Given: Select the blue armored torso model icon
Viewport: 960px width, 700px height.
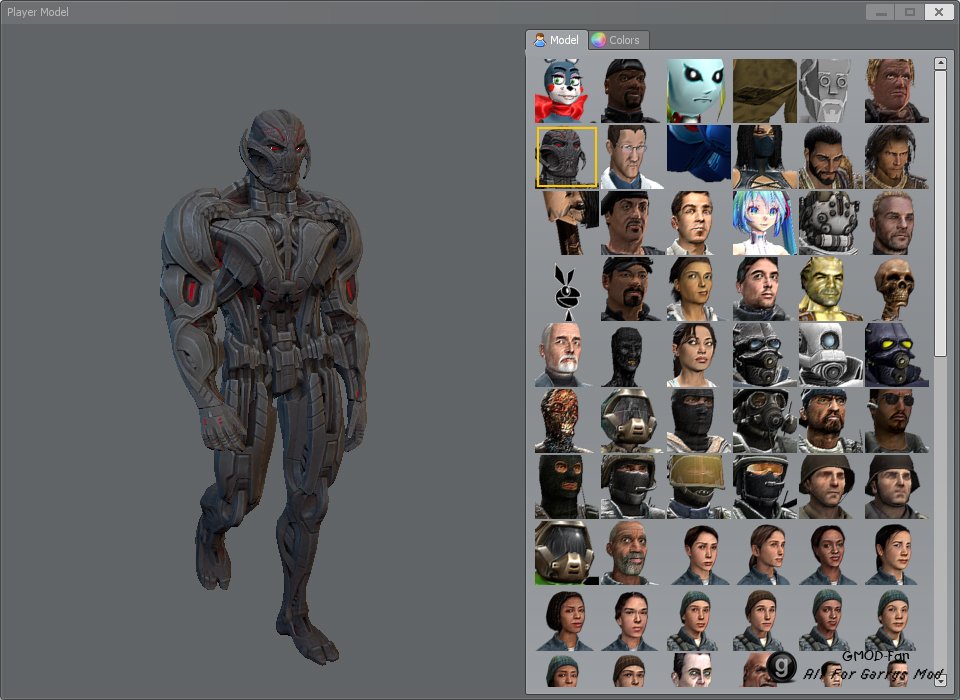Looking at the screenshot, I should click(699, 157).
